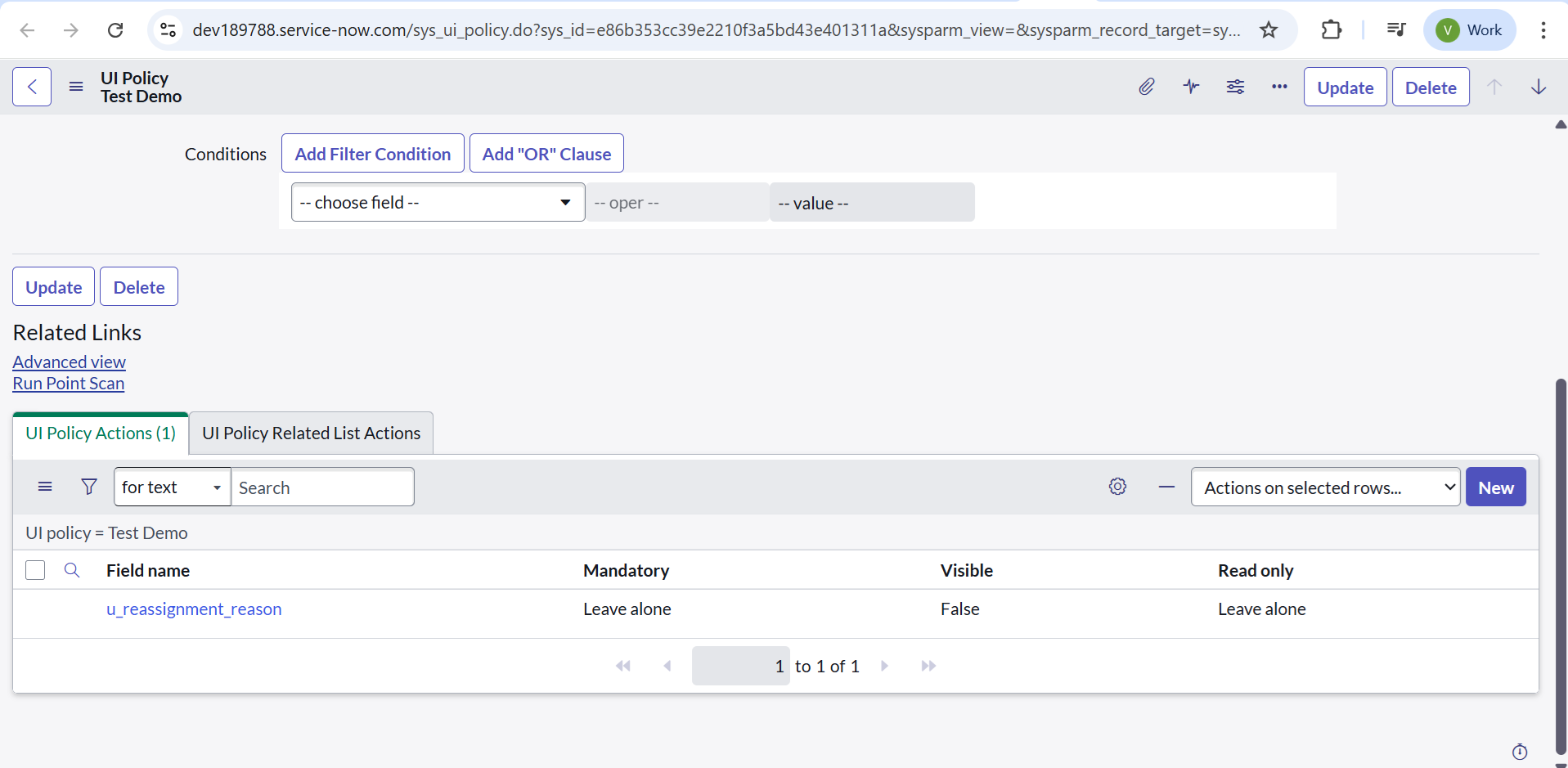Open Actions on selected rows dropdown
The image size is (1568, 768).
click(x=1325, y=487)
